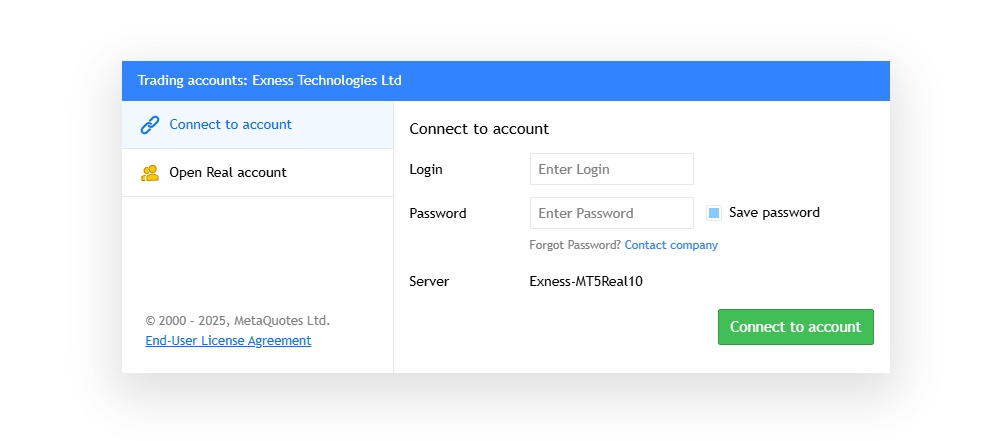This screenshot has height=441, width=988.
Task: Click the Password field label
Action: coord(438,214)
